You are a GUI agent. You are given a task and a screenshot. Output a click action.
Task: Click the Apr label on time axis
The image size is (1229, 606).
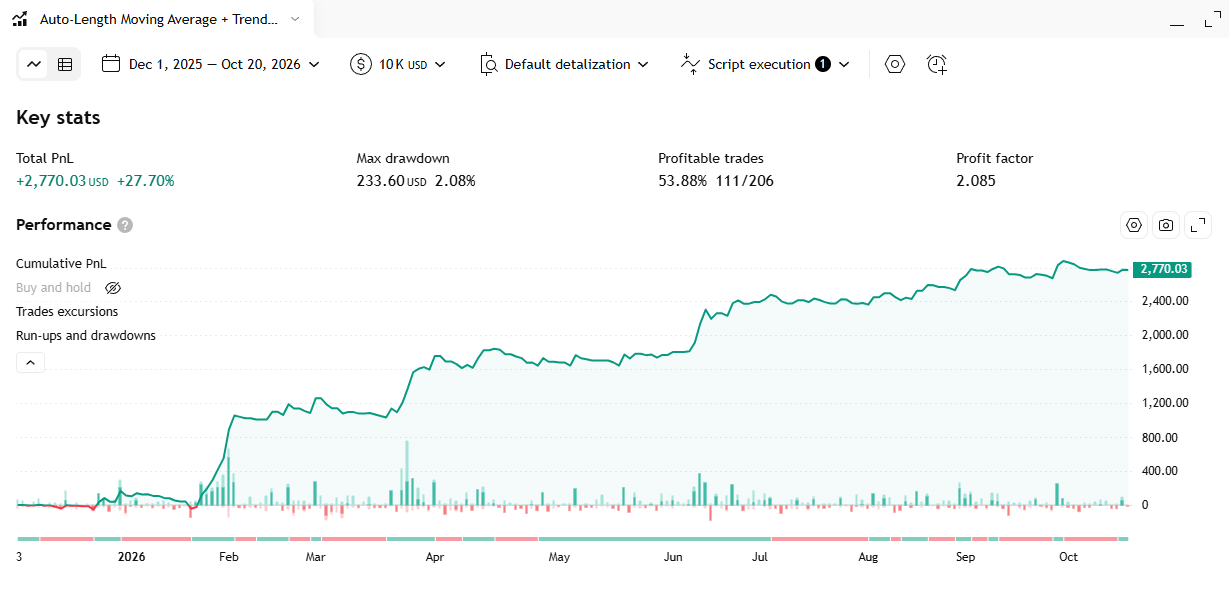pos(435,557)
